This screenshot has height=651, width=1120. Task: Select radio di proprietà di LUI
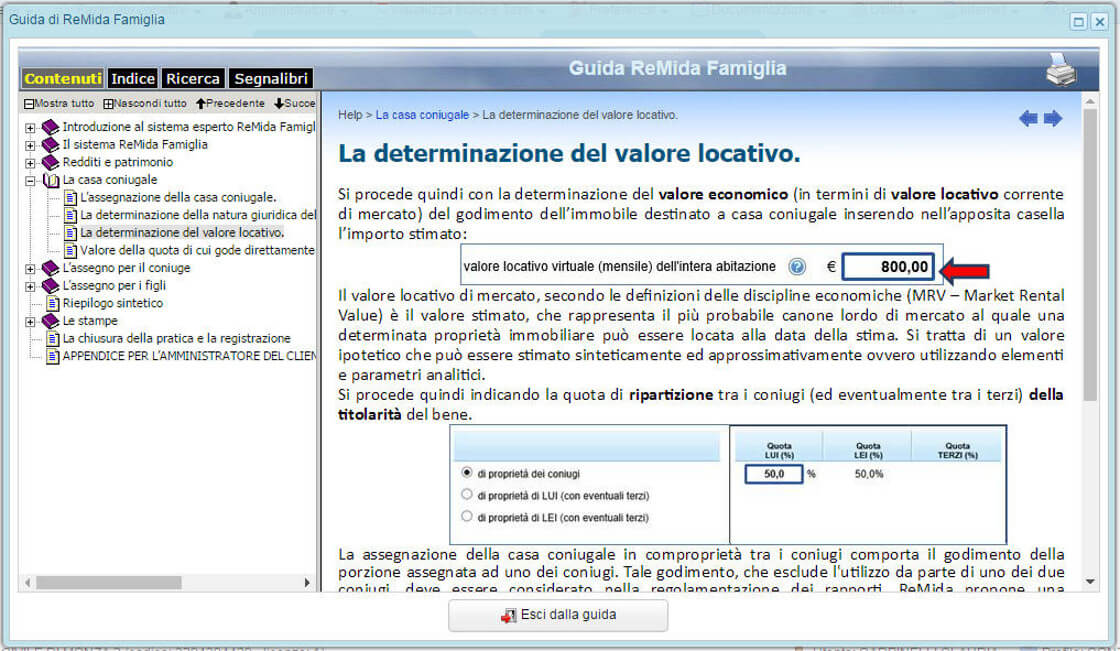pyautogui.click(x=466, y=494)
